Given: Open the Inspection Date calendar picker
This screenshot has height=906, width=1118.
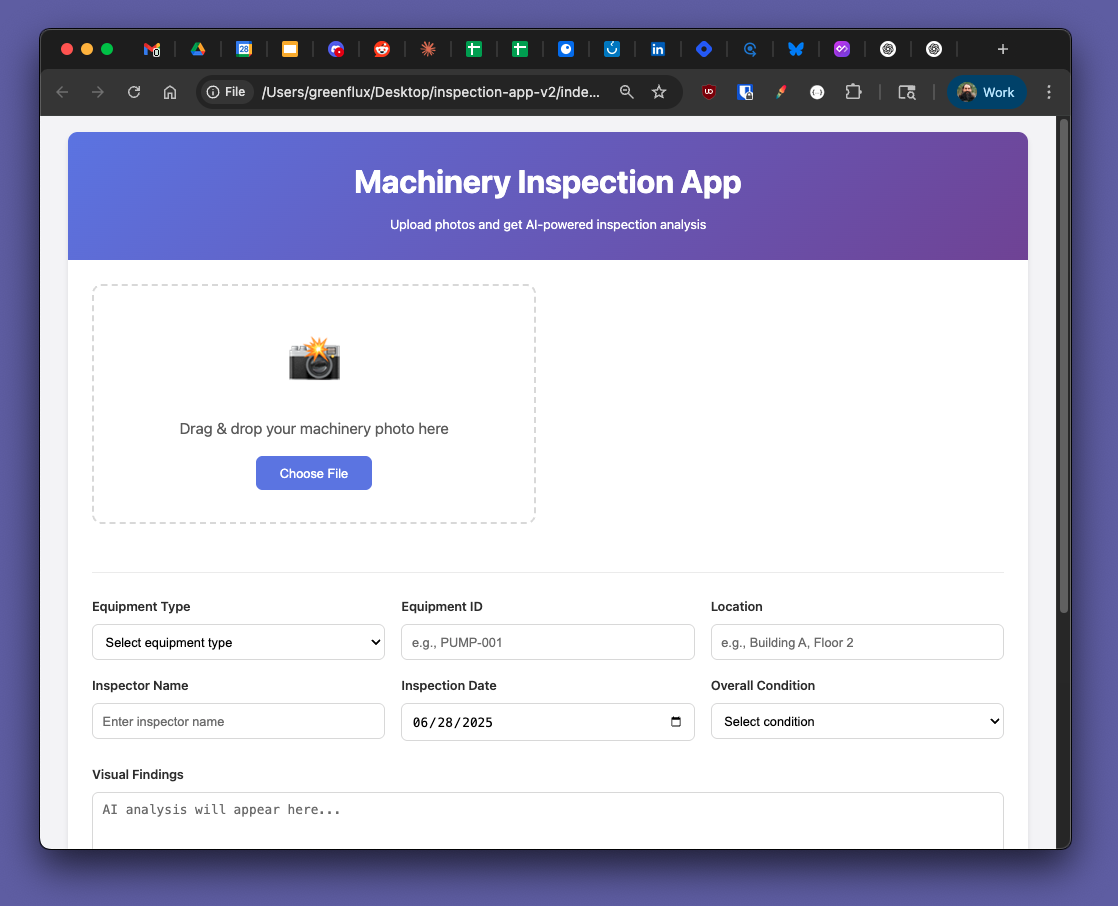Looking at the screenshot, I should pos(676,722).
